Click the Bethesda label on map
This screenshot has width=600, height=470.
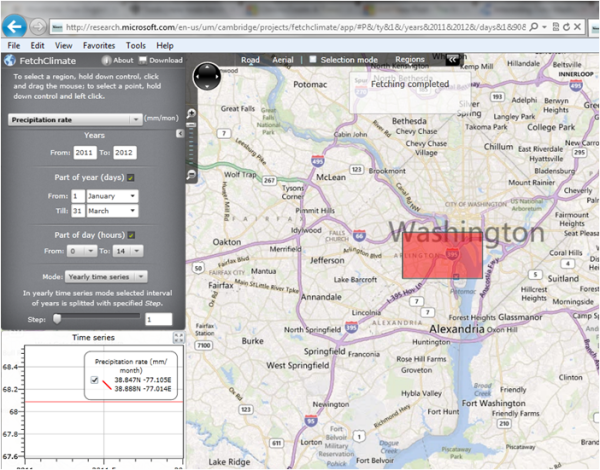(409, 121)
